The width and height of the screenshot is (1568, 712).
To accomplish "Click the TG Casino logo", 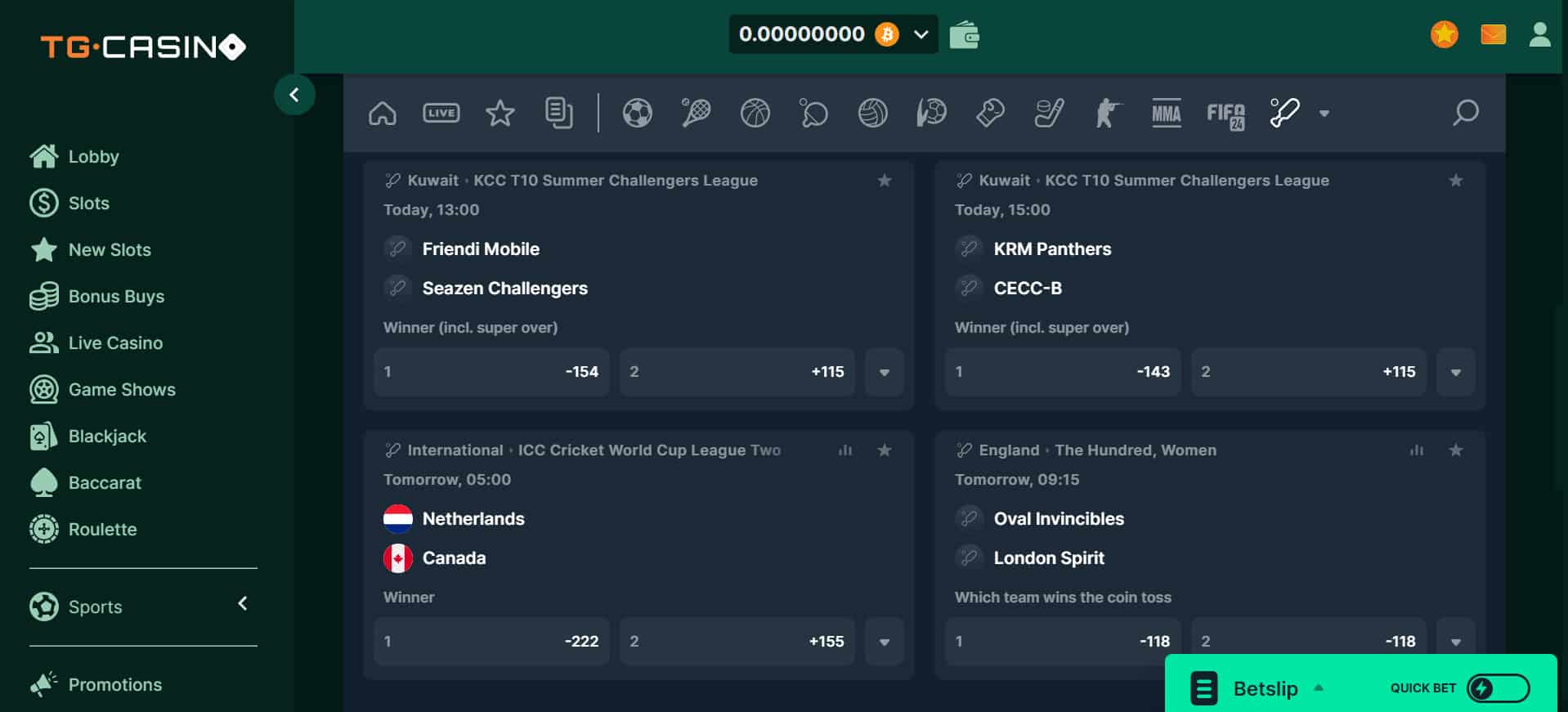I will pyautogui.click(x=144, y=47).
